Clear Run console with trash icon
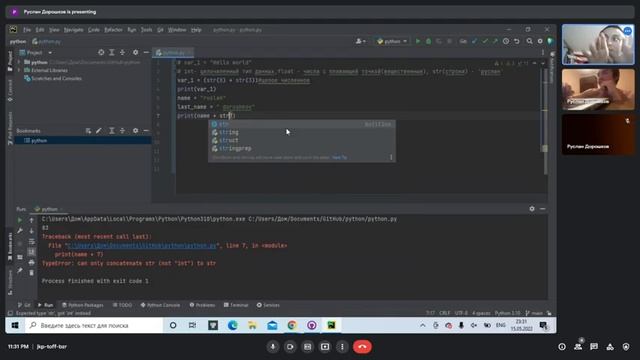The width and height of the screenshot is (640, 360). click(x=31, y=273)
